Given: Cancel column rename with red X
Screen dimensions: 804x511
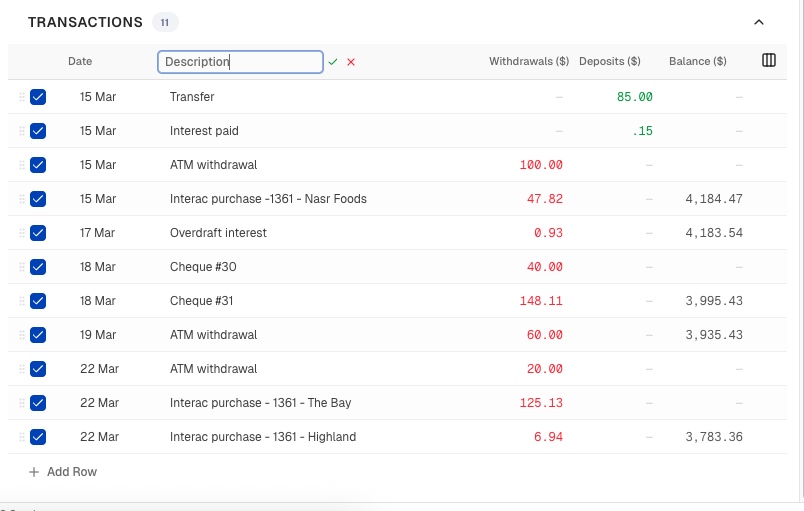Looking at the screenshot, I should click(x=351, y=62).
